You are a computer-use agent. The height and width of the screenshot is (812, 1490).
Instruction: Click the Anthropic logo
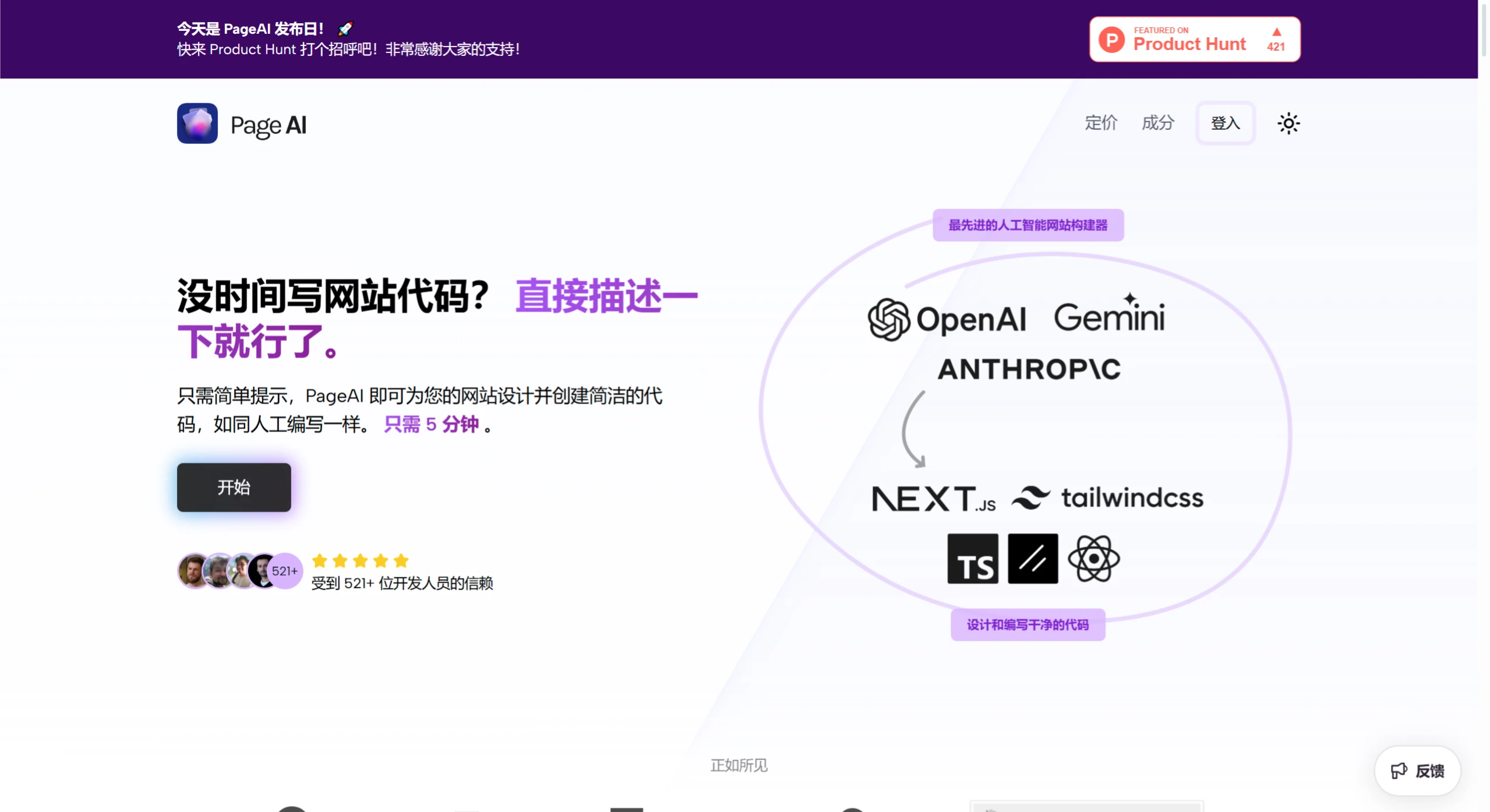[1029, 369]
